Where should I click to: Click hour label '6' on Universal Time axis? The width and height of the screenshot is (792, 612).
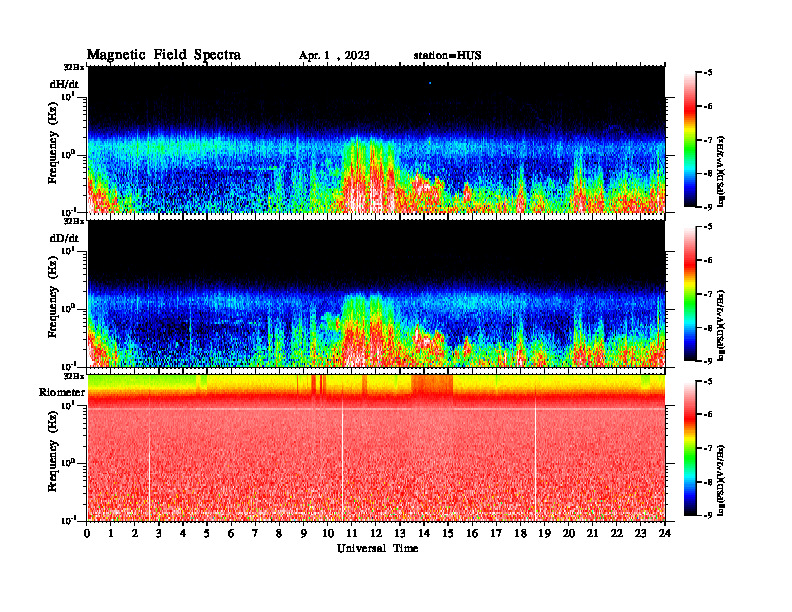231,534
